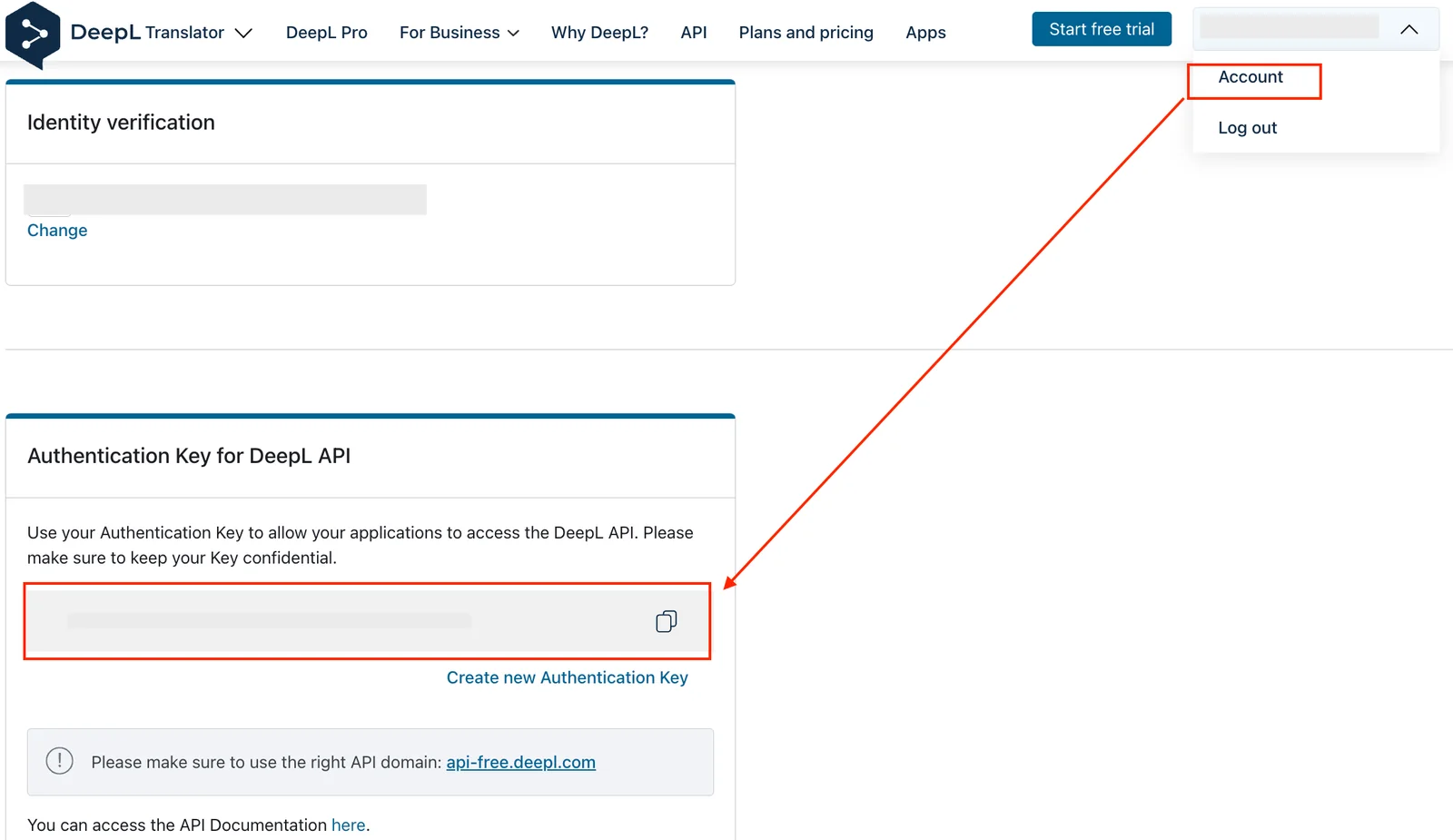Choose Log out from user menu
This screenshot has width=1453, height=840.
[1248, 128]
